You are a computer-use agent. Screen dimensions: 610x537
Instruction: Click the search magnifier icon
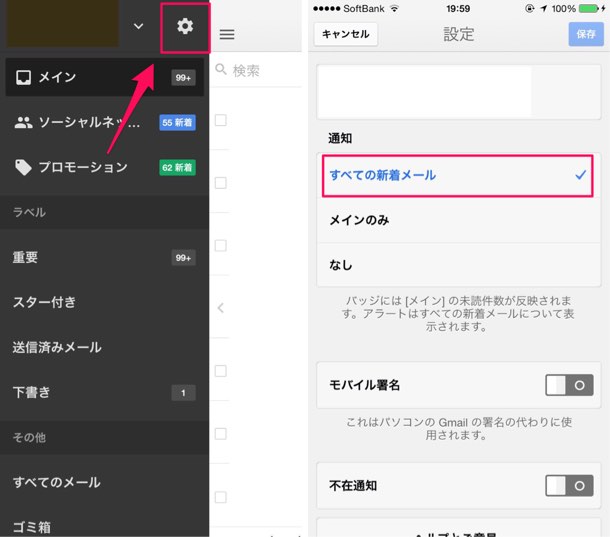point(221,69)
